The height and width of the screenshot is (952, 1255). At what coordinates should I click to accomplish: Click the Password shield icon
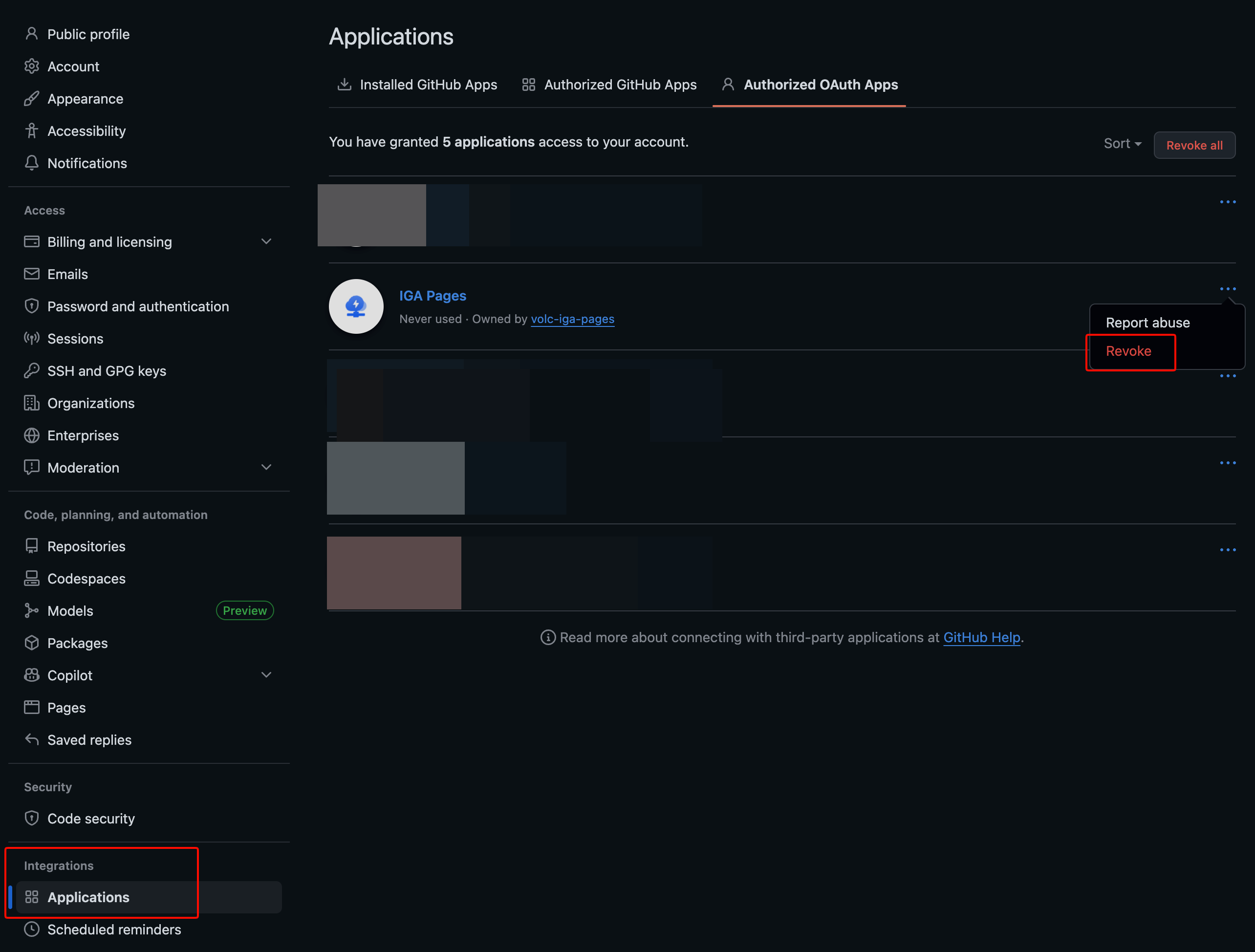(32, 306)
